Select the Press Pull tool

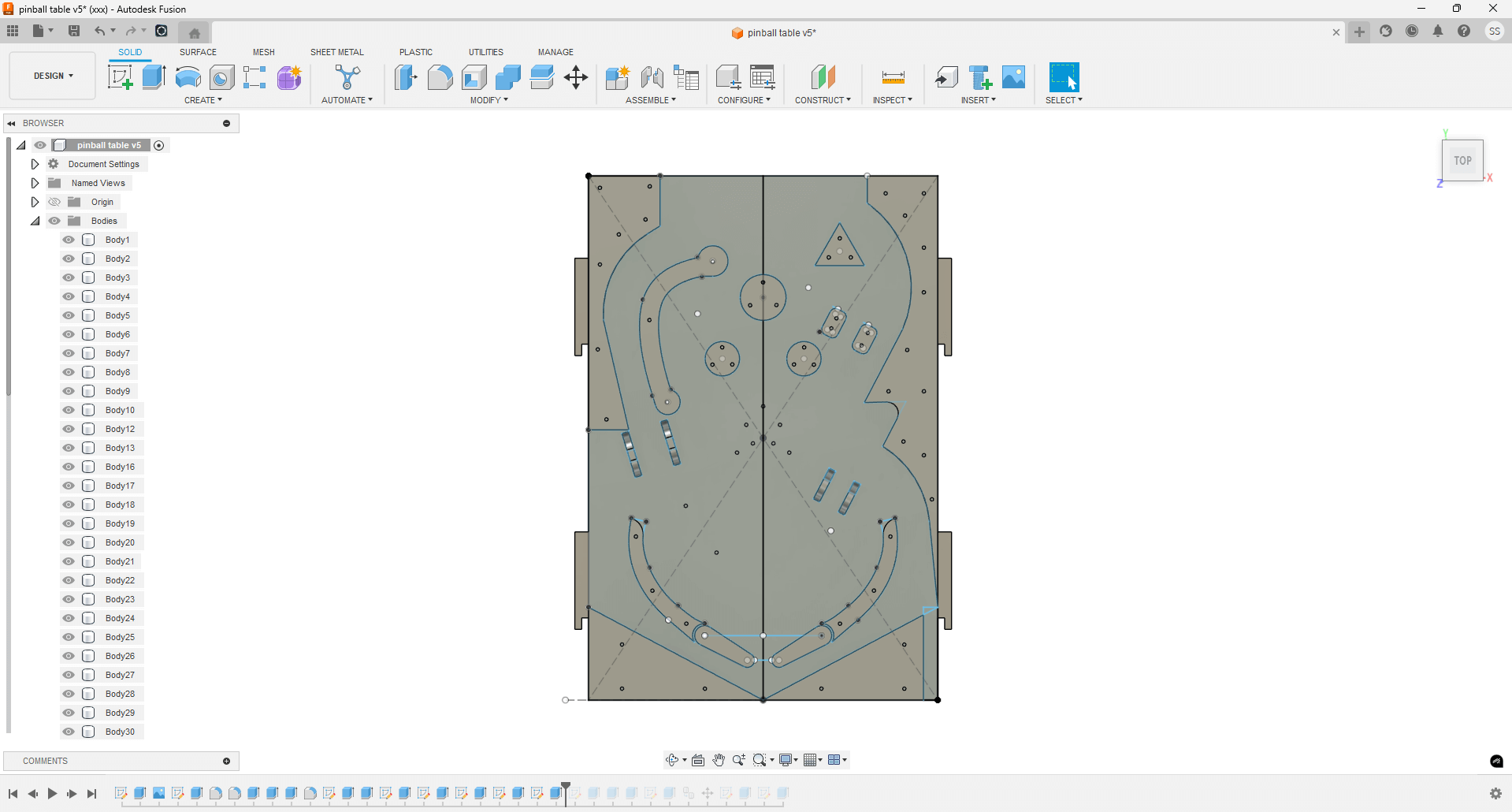pos(406,77)
